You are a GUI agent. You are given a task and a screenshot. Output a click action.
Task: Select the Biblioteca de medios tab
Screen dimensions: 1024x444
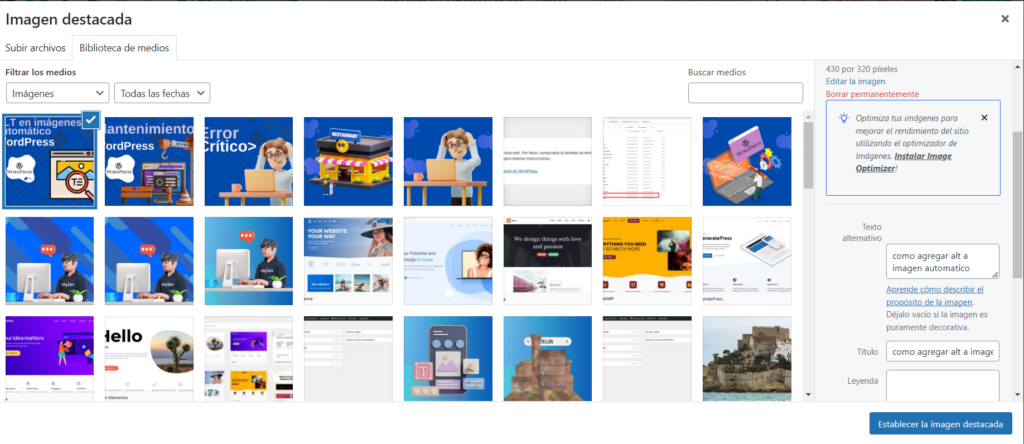[125, 47]
